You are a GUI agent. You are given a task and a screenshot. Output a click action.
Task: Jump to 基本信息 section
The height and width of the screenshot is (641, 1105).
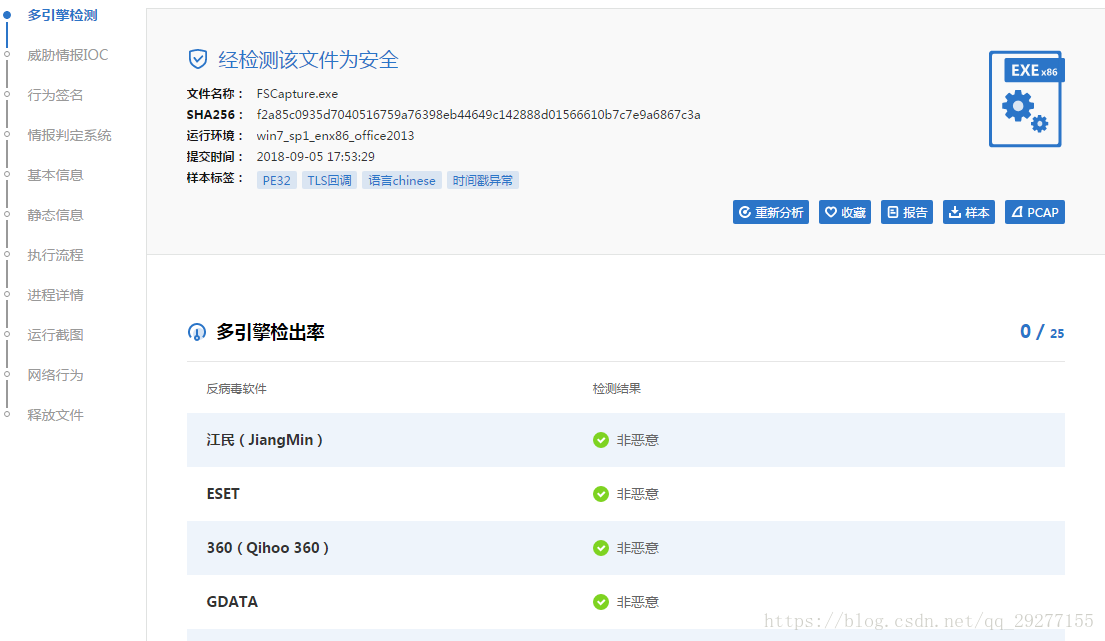point(55,175)
